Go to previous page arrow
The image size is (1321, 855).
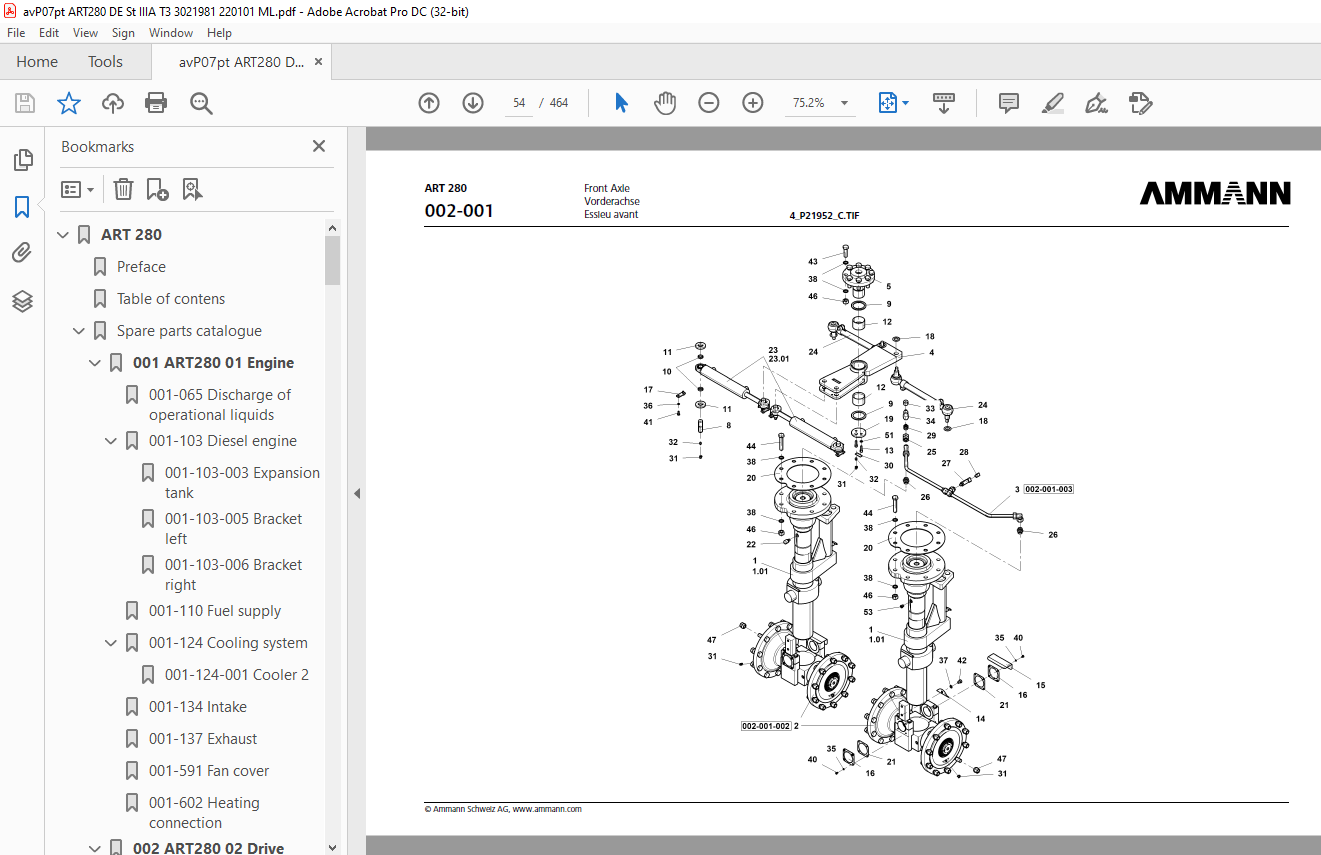click(429, 103)
